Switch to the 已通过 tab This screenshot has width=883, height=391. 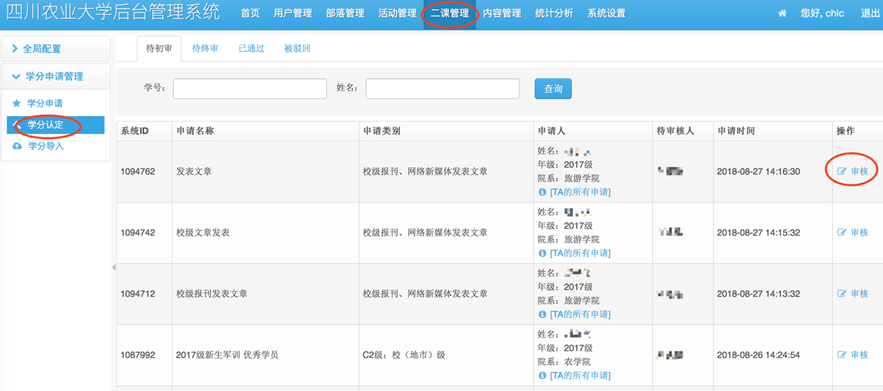pos(251,48)
